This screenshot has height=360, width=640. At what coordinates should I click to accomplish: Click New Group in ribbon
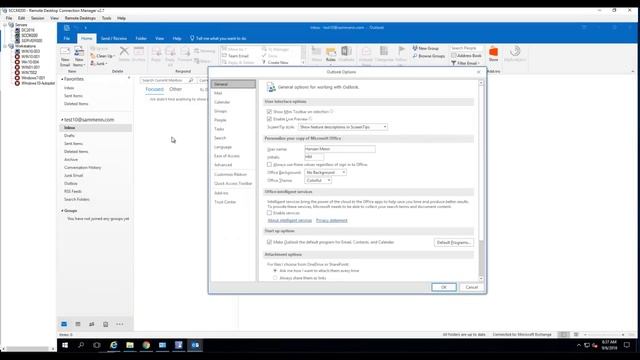pyautogui.click(x=426, y=48)
